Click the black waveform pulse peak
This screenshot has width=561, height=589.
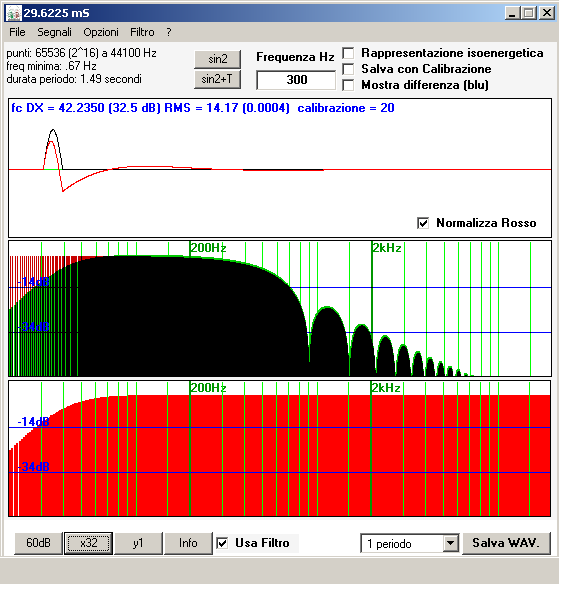click(53, 130)
